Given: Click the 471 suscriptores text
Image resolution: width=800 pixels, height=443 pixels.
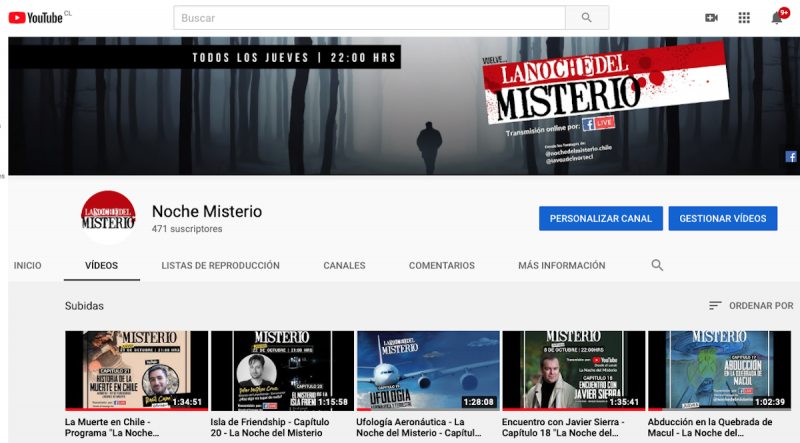Looking at the screenshot, I should pos(187,229).
